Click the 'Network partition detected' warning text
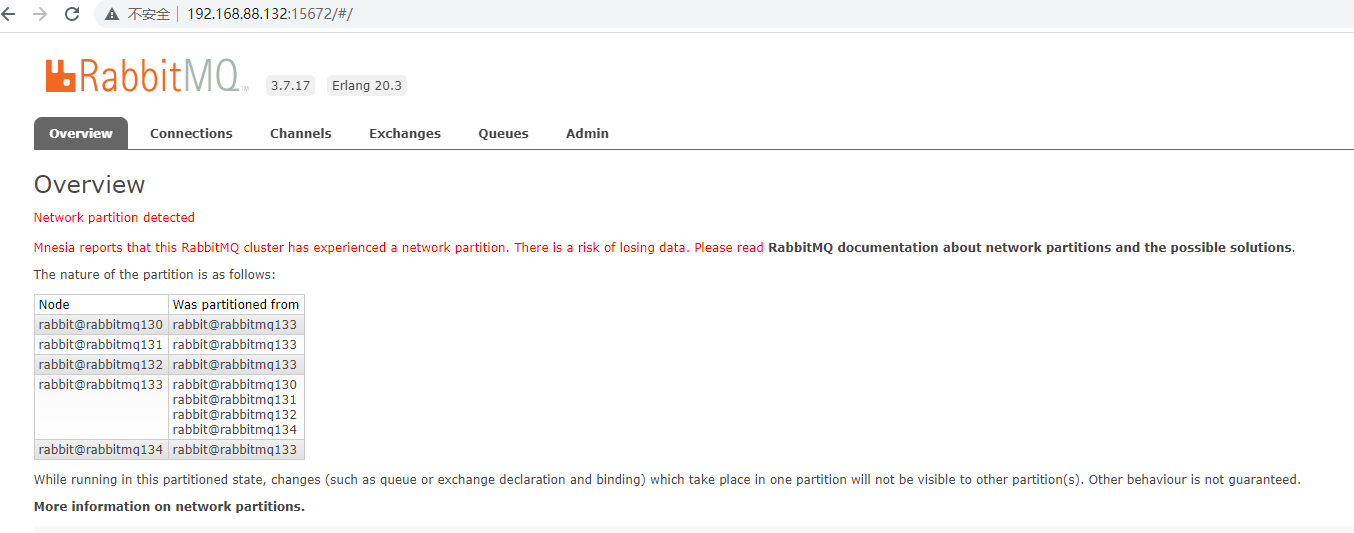This screenshot has height=533, width=1354. pos(114,217)
